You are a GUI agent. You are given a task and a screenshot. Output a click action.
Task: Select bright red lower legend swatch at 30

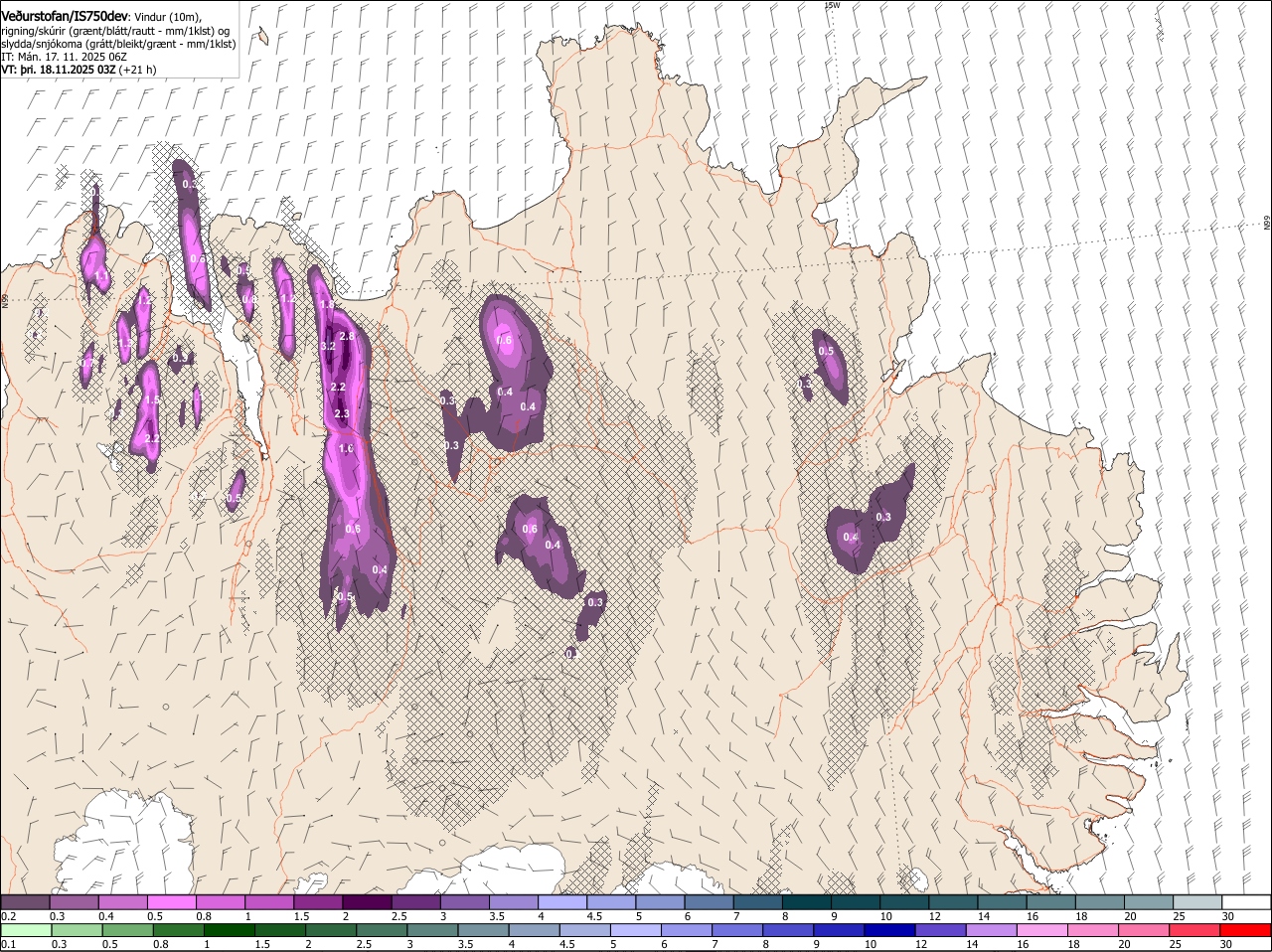pos(1245,930)
